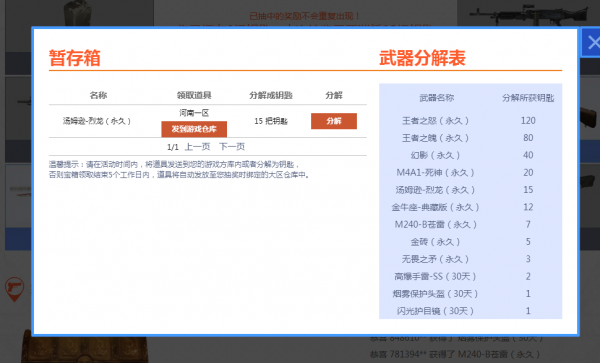Click the 分解 column header
The image size is (600, 363).
point(334,95)
